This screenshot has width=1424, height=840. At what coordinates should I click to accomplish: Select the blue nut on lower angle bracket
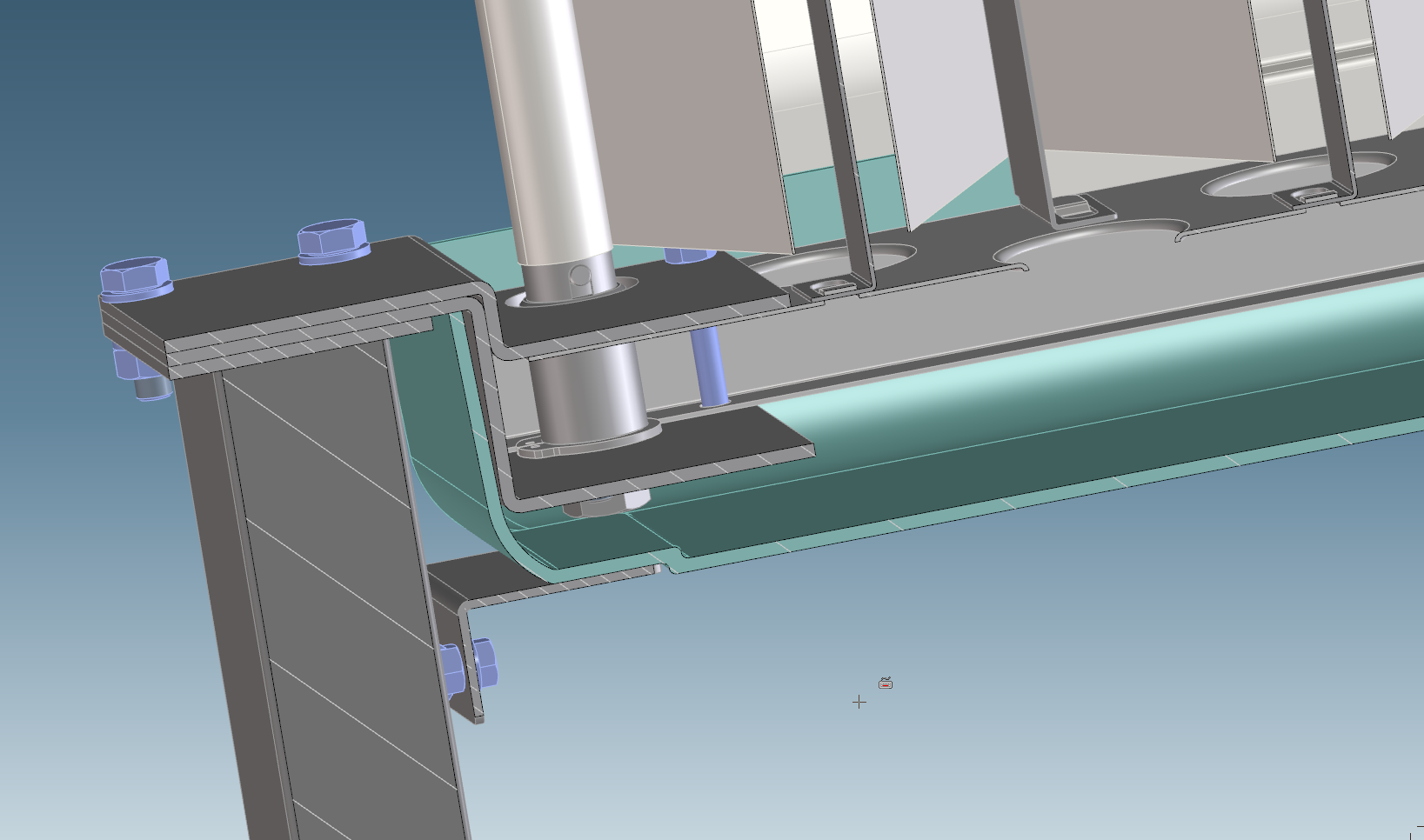tap(485, 663)
